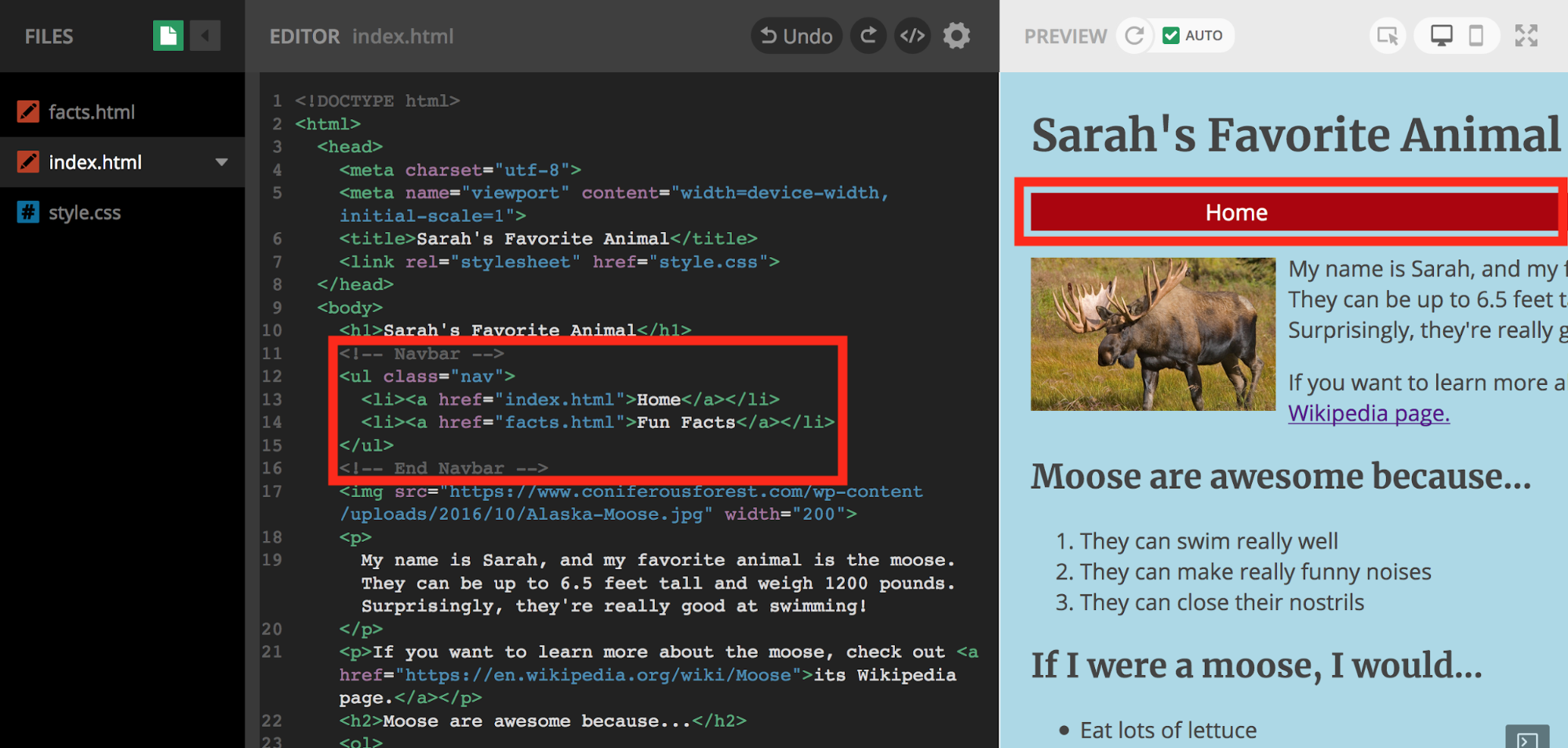Open the Wikipedia page link

click(1368, 413)
